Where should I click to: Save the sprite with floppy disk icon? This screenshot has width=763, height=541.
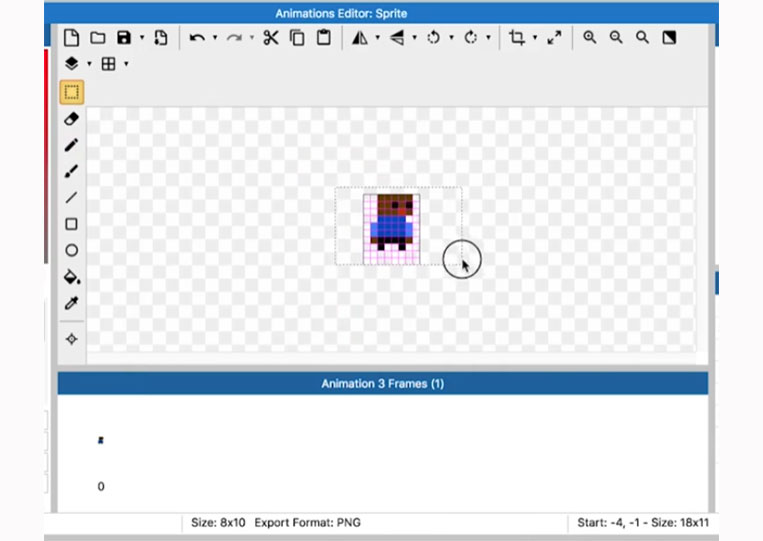coord(124,37)
